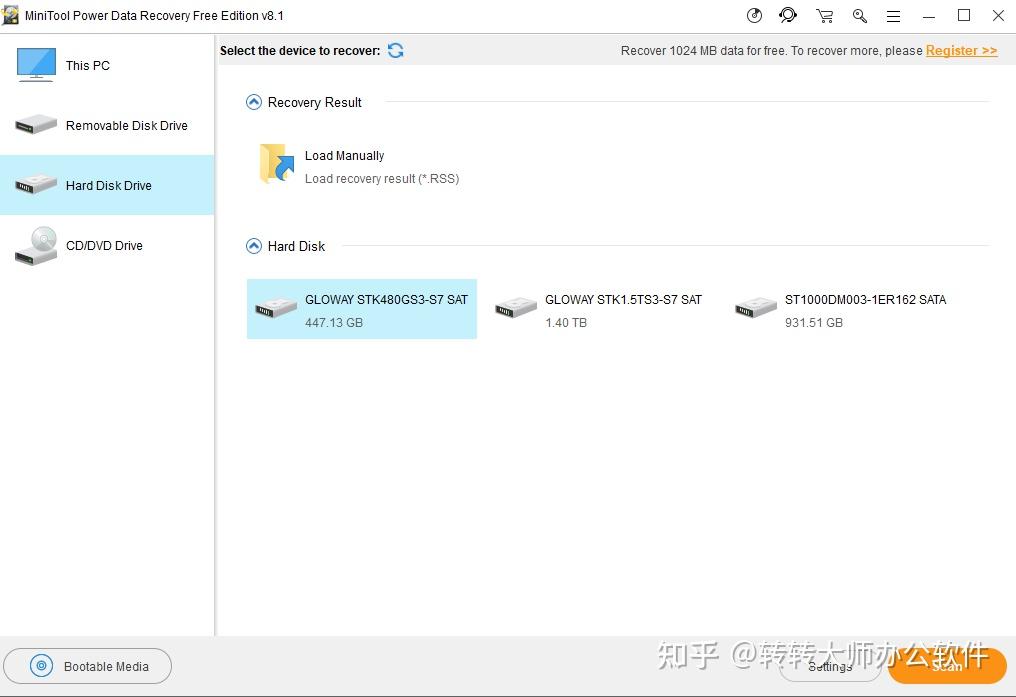Viewport: 1016px width, 697px height.
Task: Click the Hard Disk Drive sidebar drive icon
Action: [x=36, y=185]
